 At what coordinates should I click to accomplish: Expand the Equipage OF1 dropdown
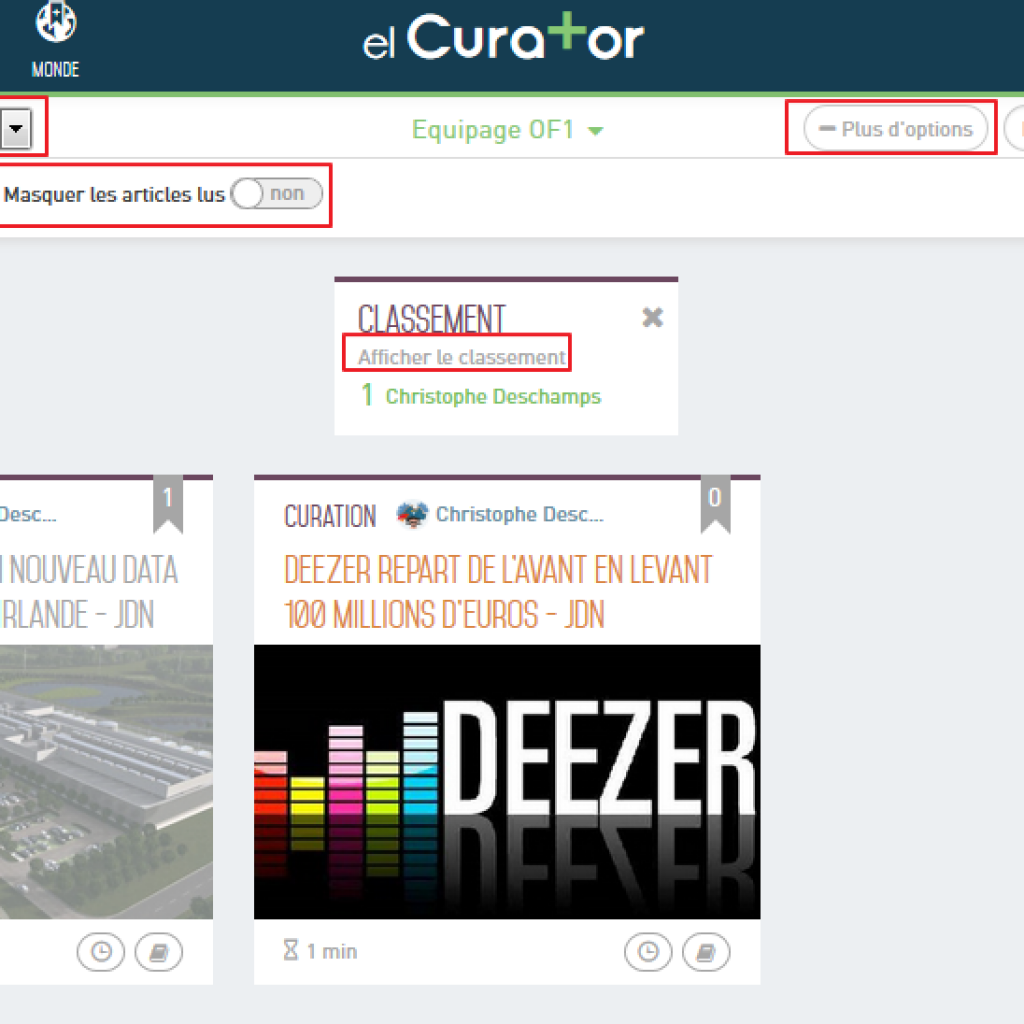click(x=507, y=129)
